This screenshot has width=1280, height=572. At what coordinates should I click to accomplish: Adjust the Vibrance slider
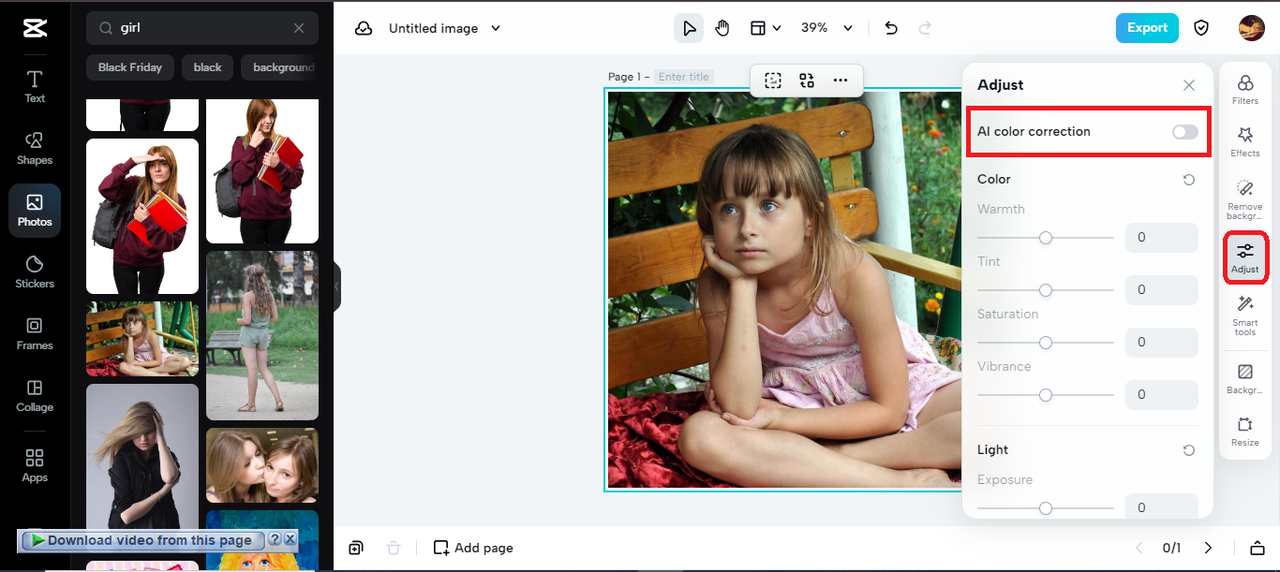(1045, 395)
